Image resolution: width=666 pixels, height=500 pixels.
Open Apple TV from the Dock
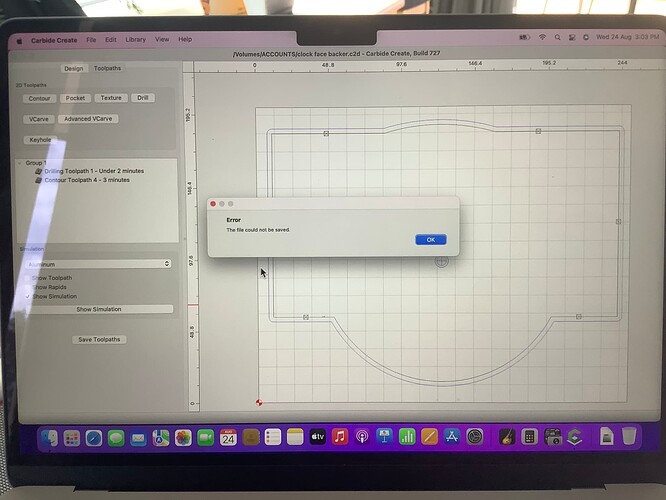(x=318, y=437)
